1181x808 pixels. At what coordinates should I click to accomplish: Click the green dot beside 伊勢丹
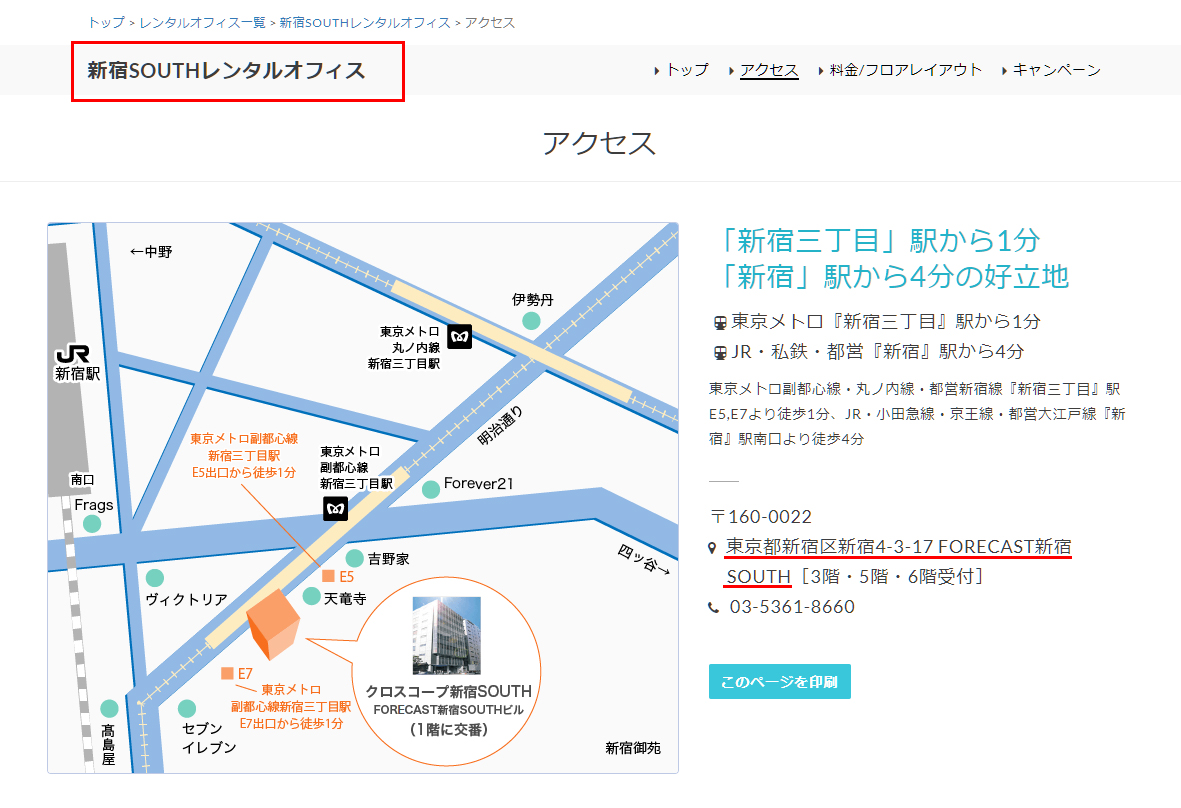coord(531,321)
